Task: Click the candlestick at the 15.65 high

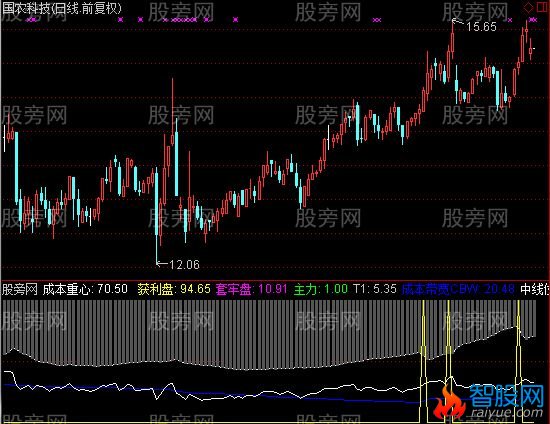Action: click(x=452, y=39)
